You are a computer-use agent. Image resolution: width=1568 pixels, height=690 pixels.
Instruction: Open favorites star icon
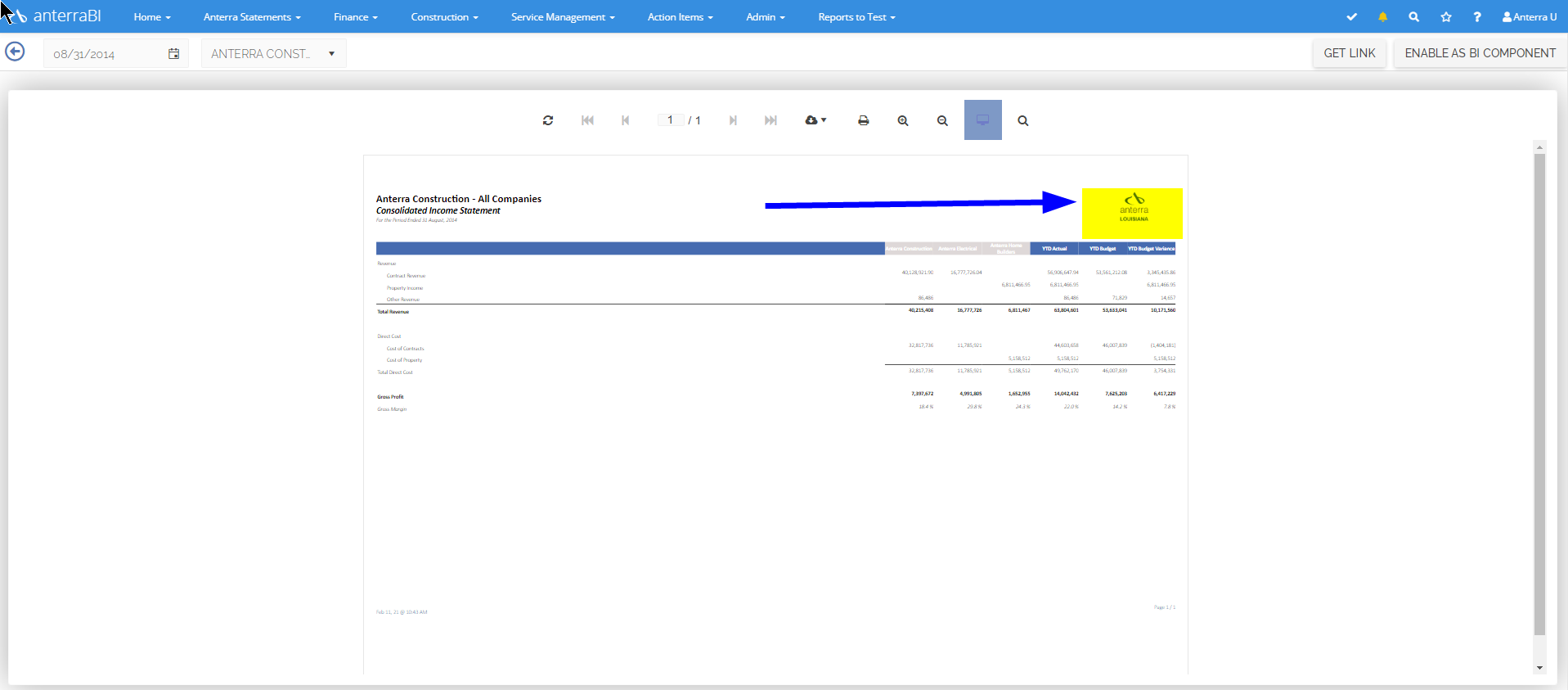point(1445,16)
